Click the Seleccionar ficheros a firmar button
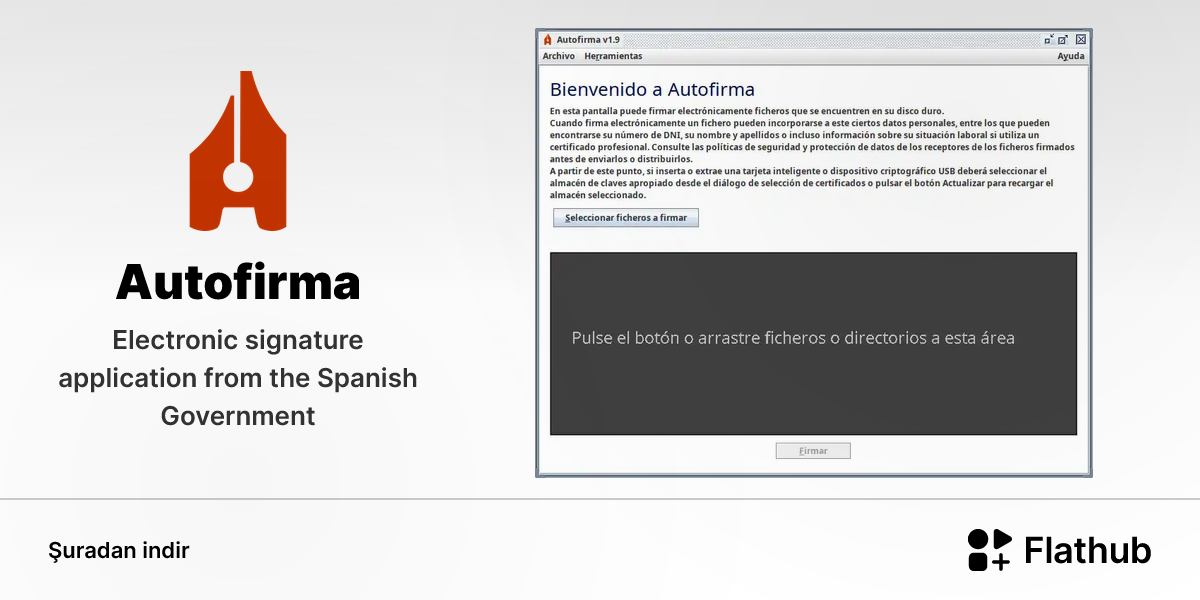 coord(626,218)
